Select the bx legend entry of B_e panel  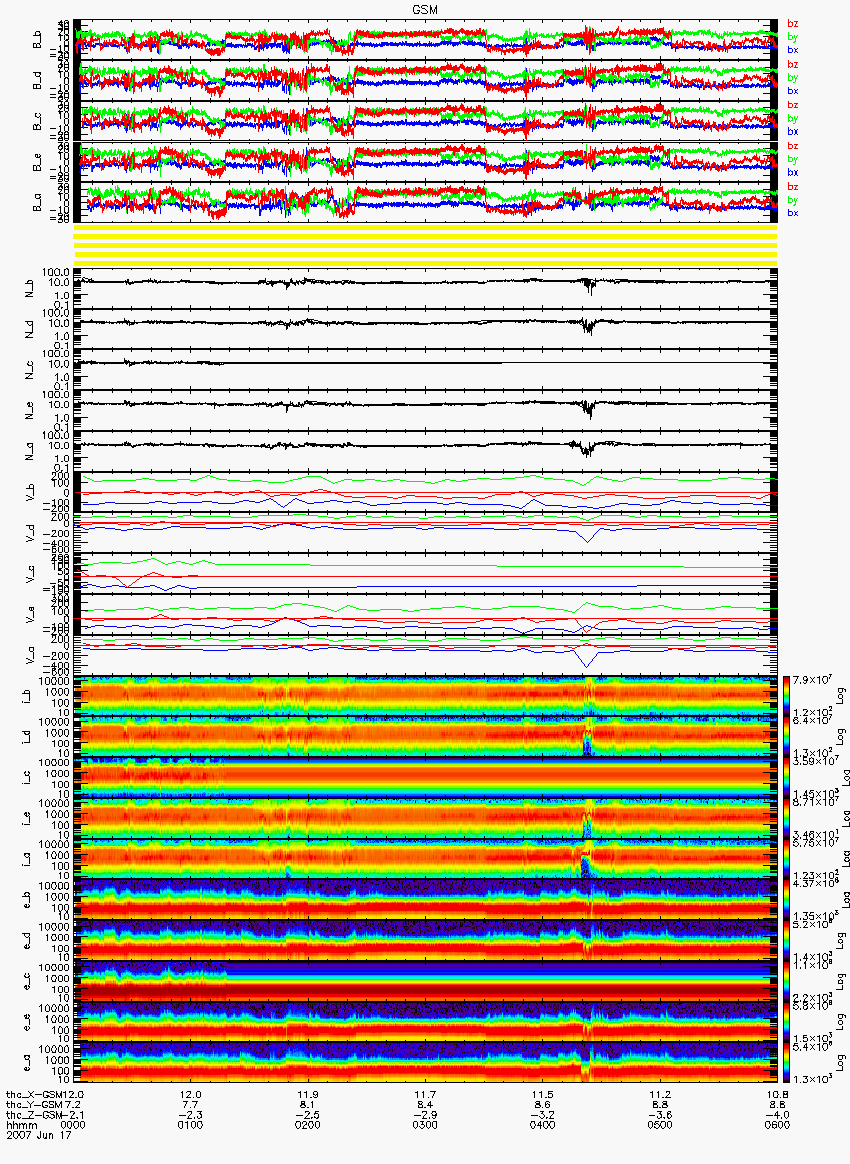793,172
